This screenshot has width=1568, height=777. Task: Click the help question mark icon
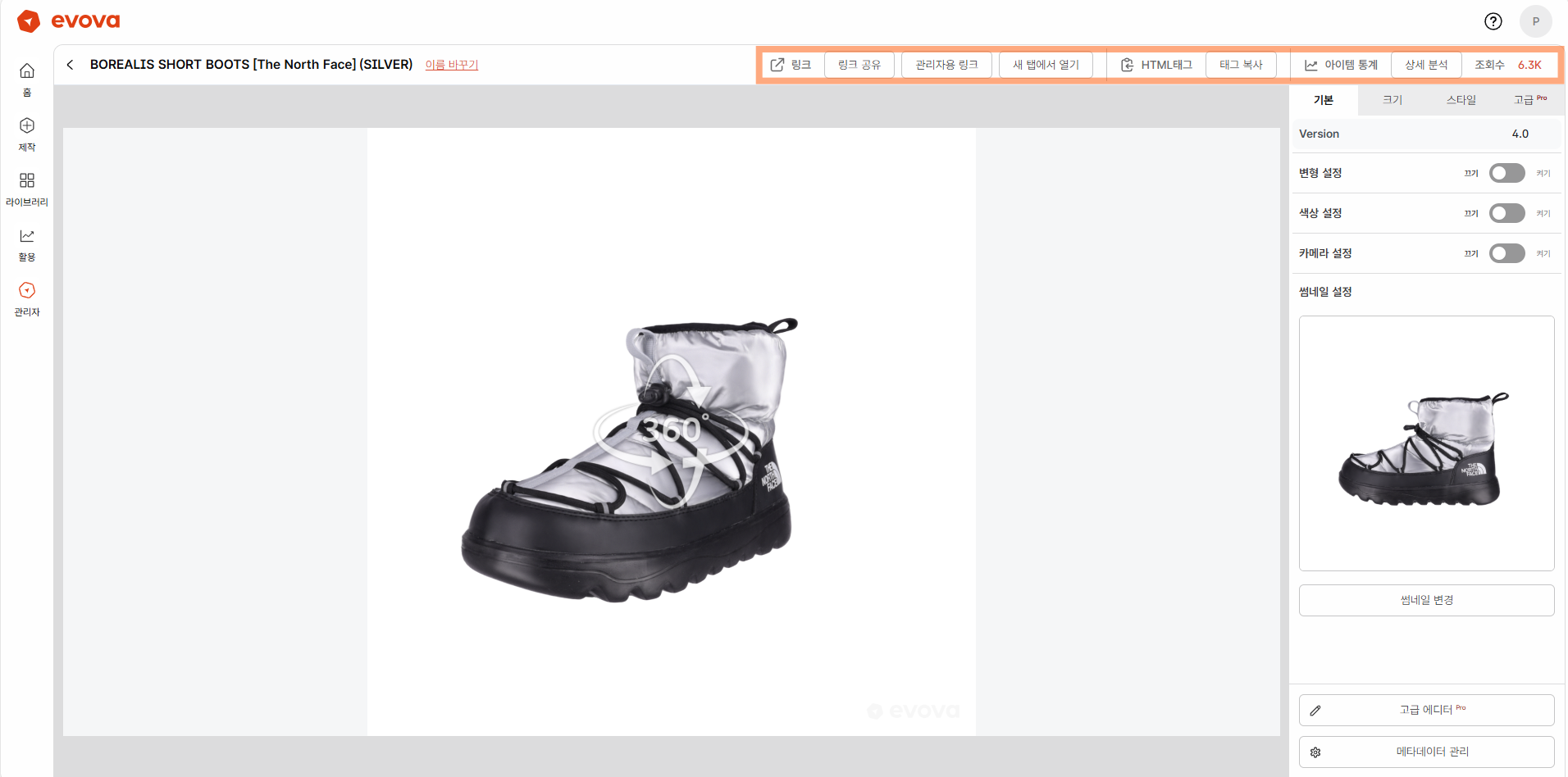(1493, 21)
